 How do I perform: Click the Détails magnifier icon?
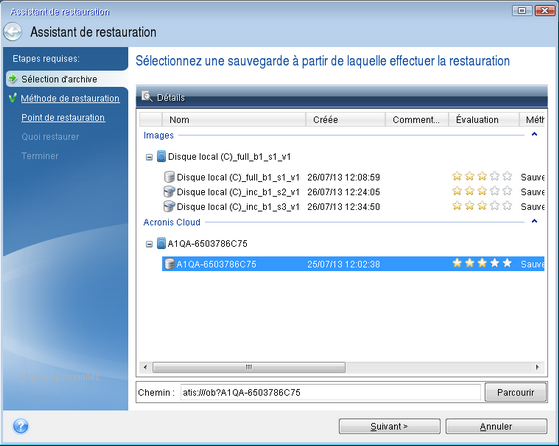pyautogui.click(x=147, y=97)
